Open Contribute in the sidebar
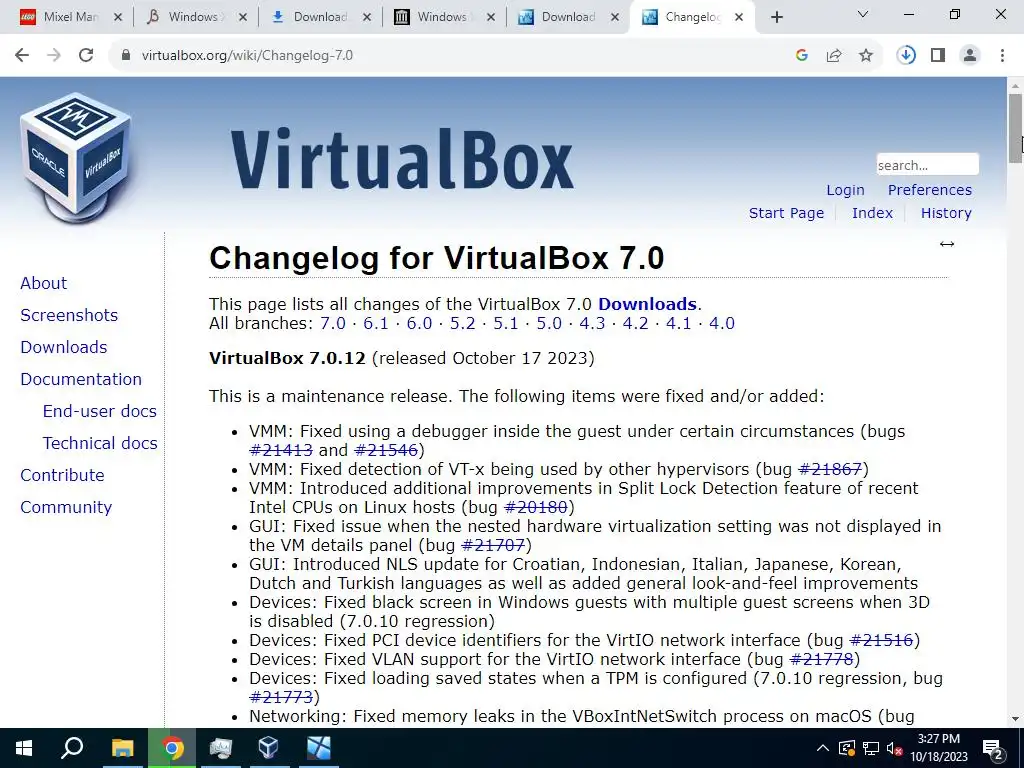 (62, 475)
